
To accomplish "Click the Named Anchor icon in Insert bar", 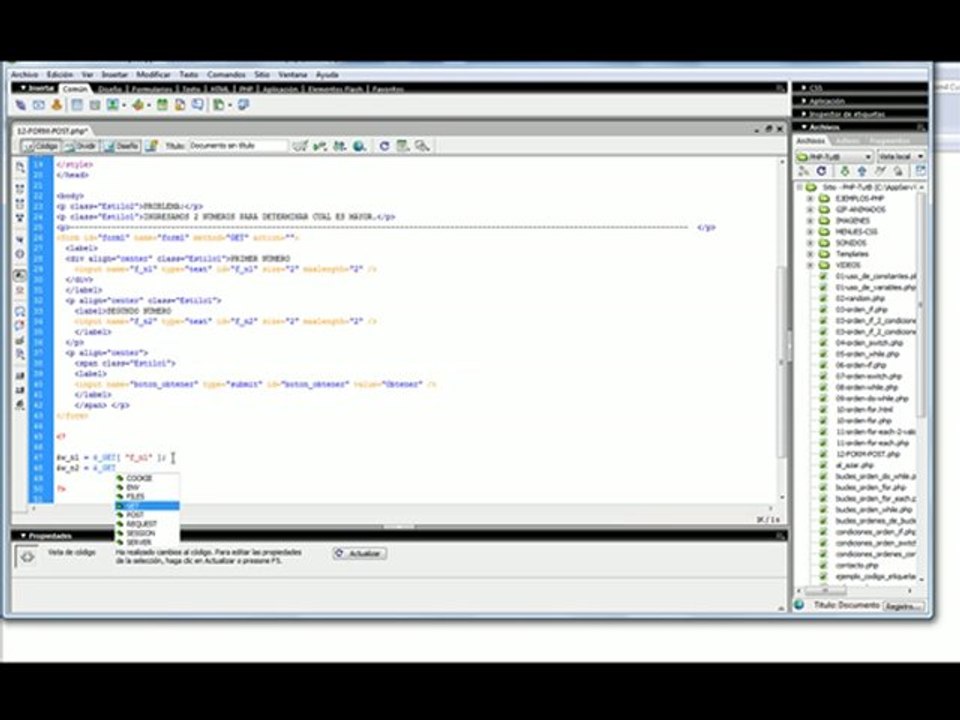I will click(x=56, y=105).
